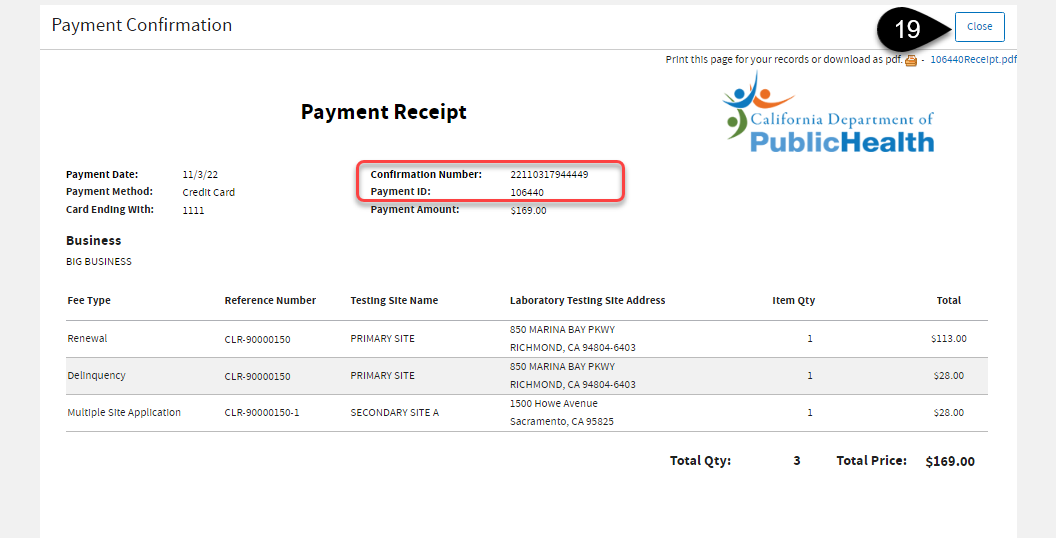Click the Delinquency total $28.00
1056x538 pixels.
[949, 376]
